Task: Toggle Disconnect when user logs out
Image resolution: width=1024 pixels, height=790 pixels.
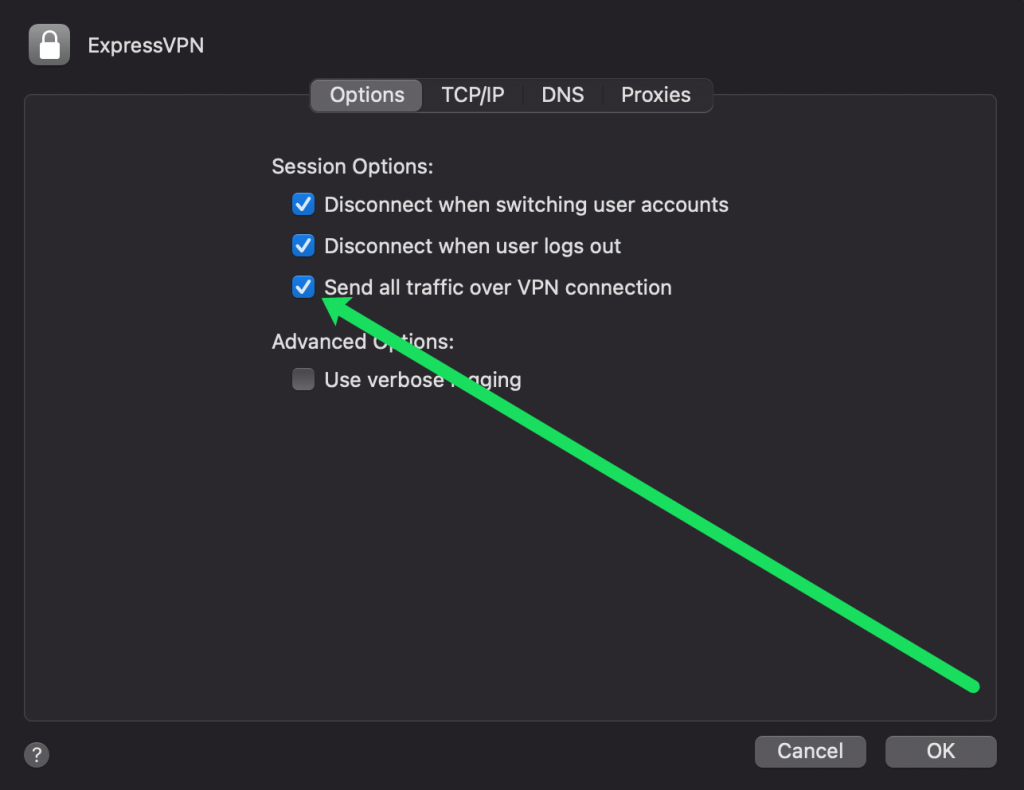Action: point(303,245)
